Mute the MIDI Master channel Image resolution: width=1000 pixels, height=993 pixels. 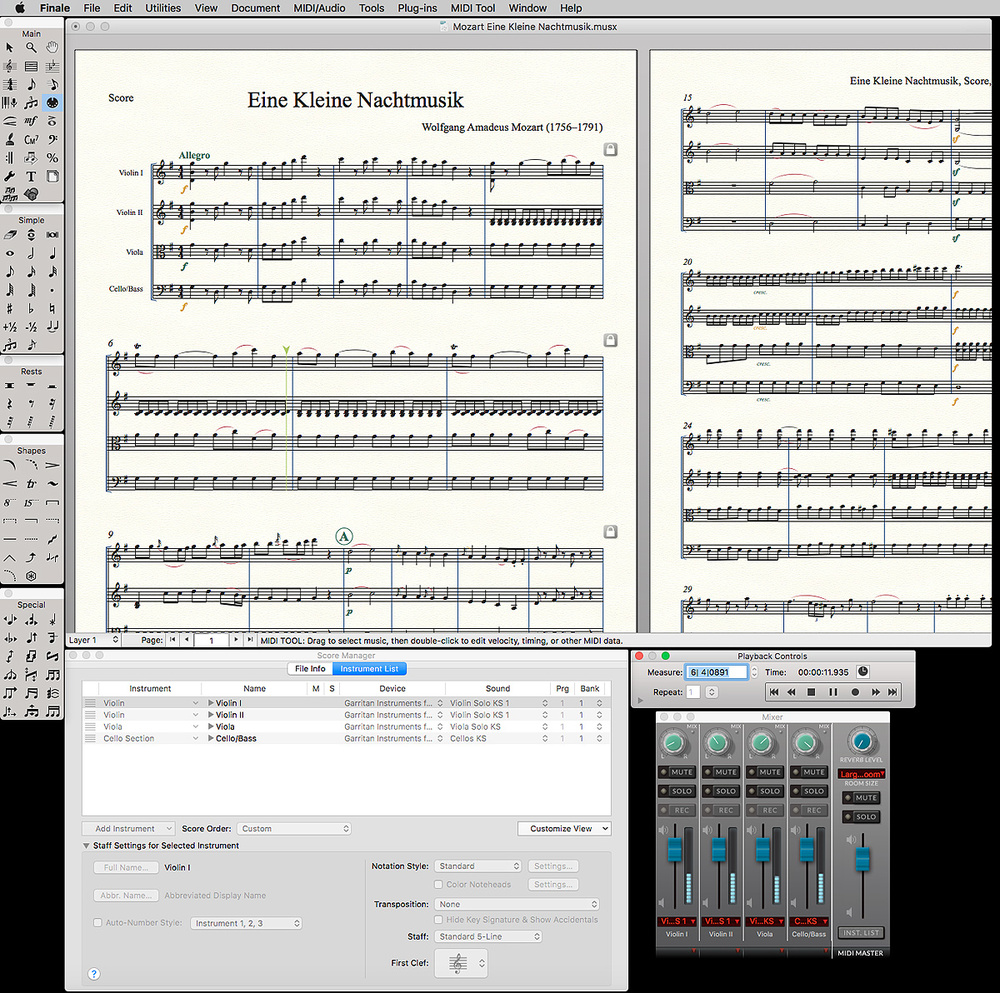click(861, 798)
